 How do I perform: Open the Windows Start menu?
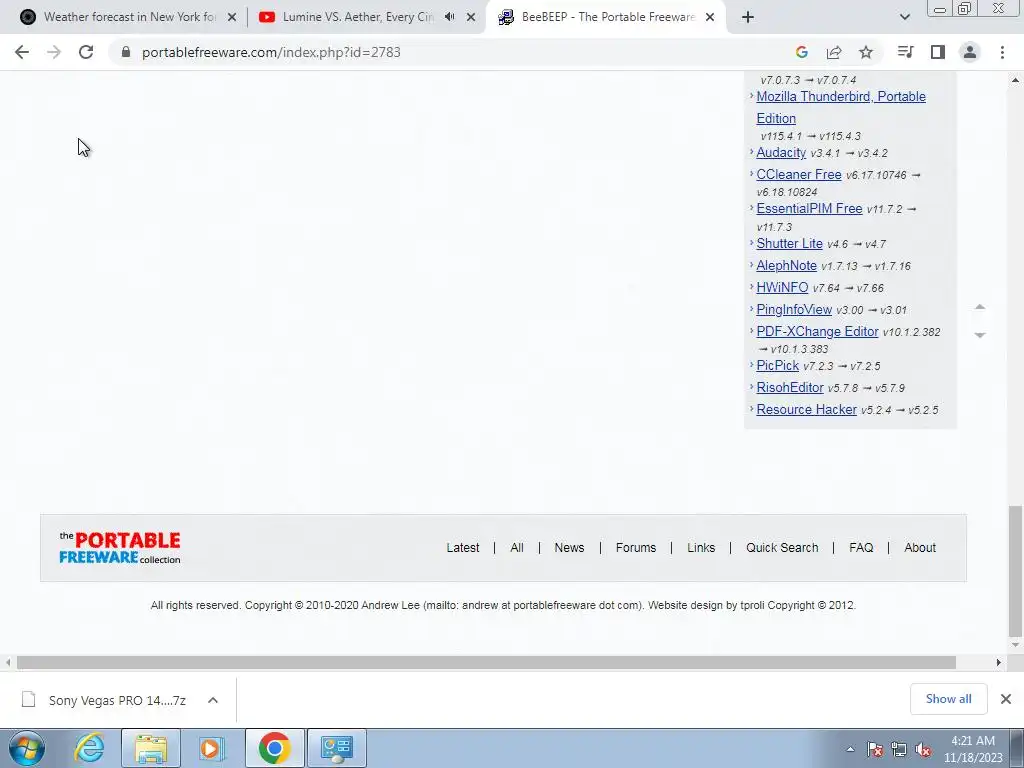pyautogui.click(x=27, y=748)
